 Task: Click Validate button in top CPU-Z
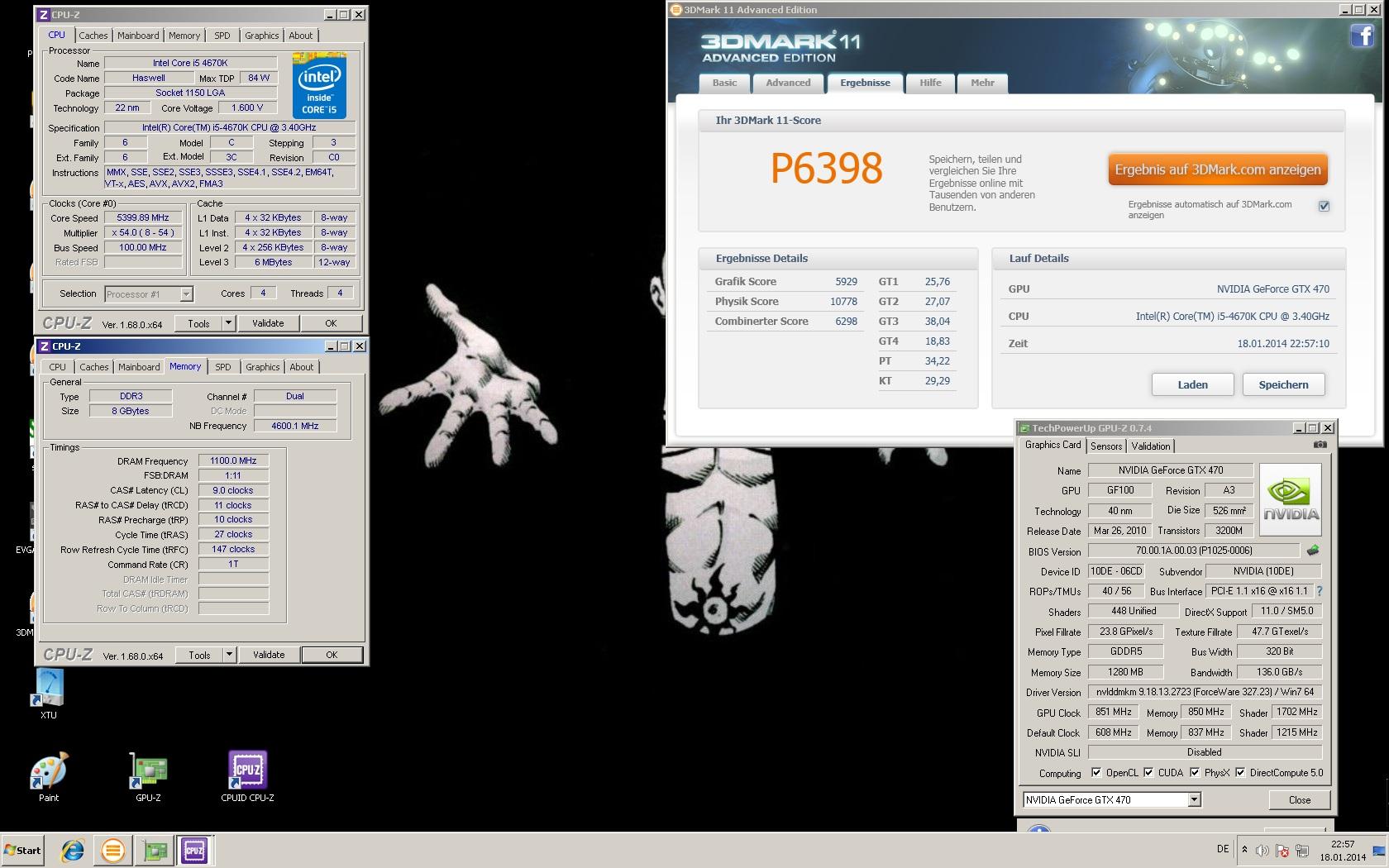click(268, 323)
